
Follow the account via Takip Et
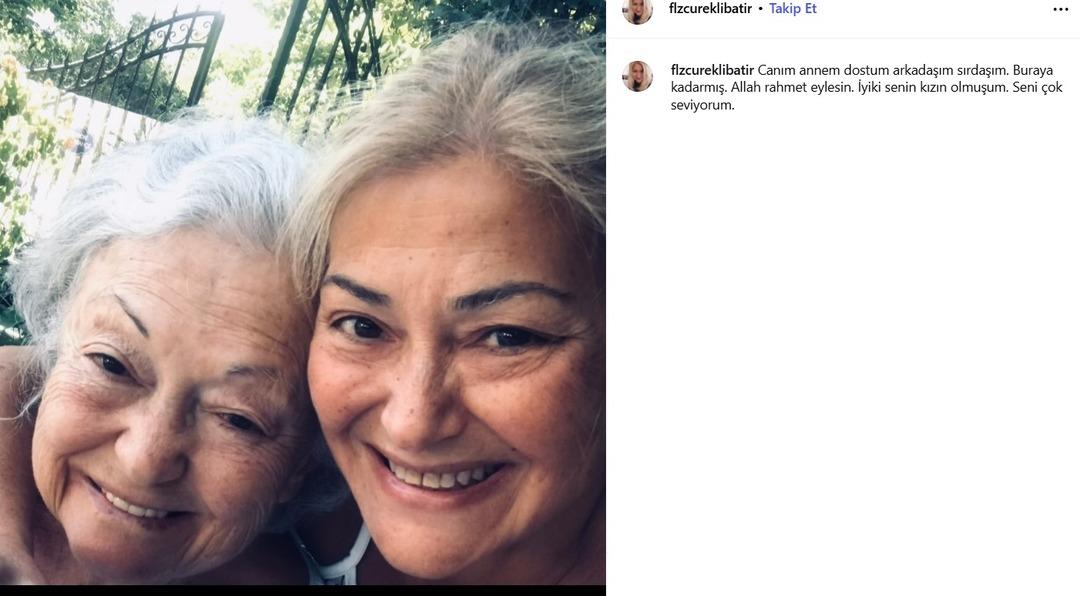[x=793, y=9]
